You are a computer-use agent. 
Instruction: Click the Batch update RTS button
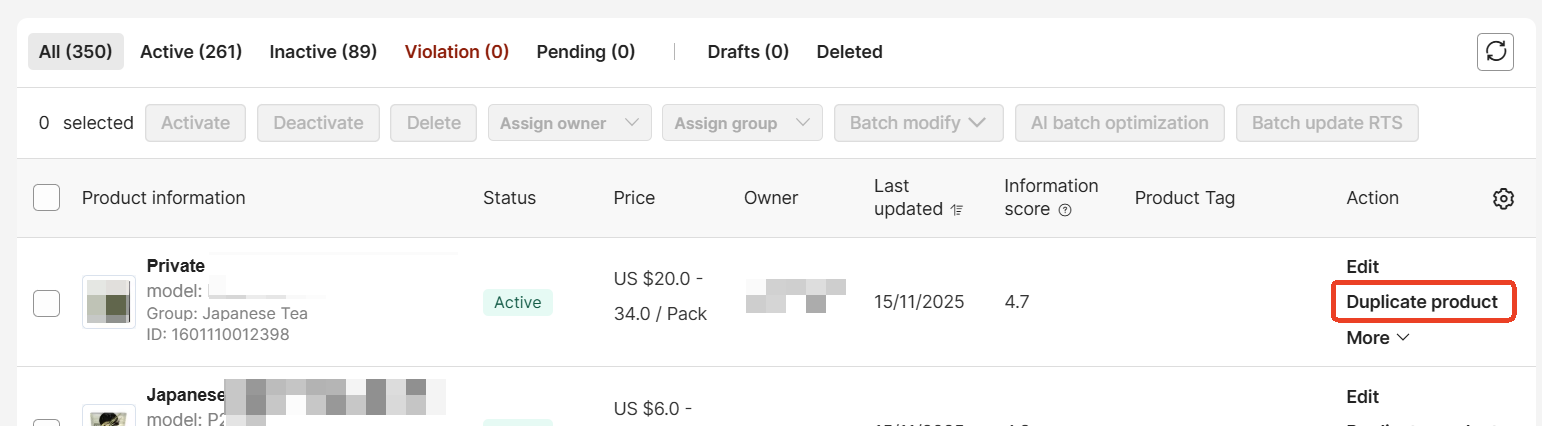(1327, 123)
